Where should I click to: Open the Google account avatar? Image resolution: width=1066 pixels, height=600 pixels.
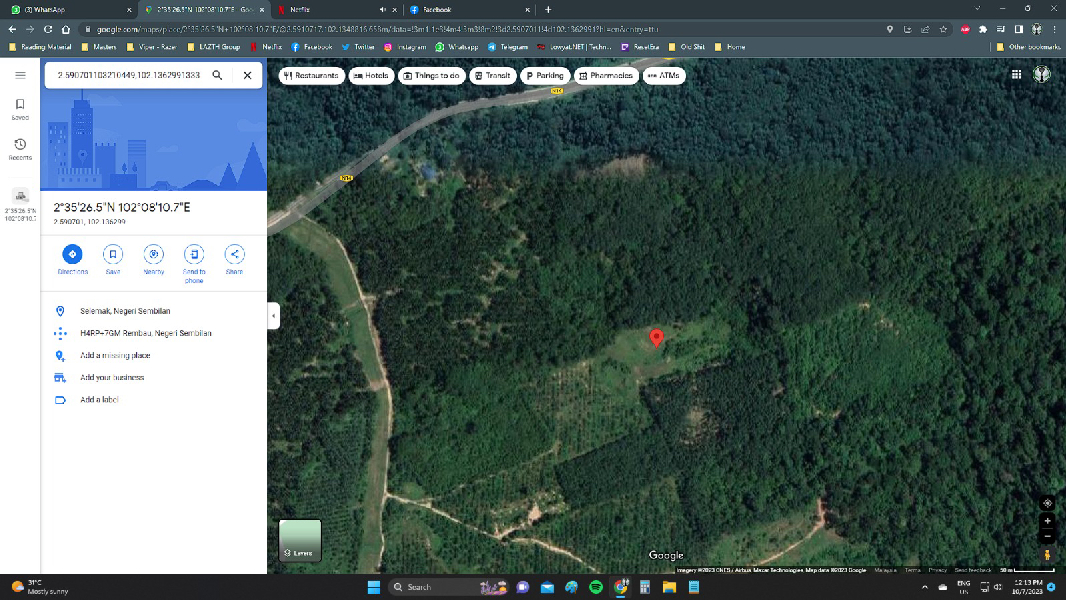pos(1042,74)
